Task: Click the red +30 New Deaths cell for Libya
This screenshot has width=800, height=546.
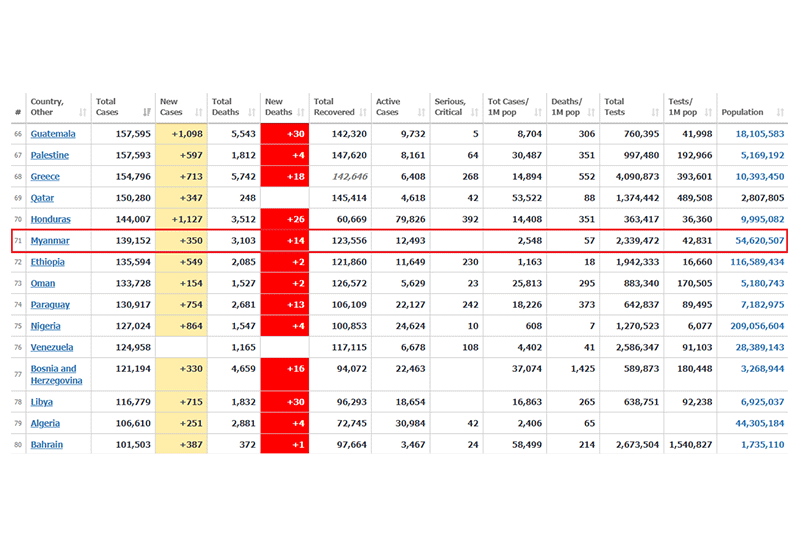Action: (284, 401)
